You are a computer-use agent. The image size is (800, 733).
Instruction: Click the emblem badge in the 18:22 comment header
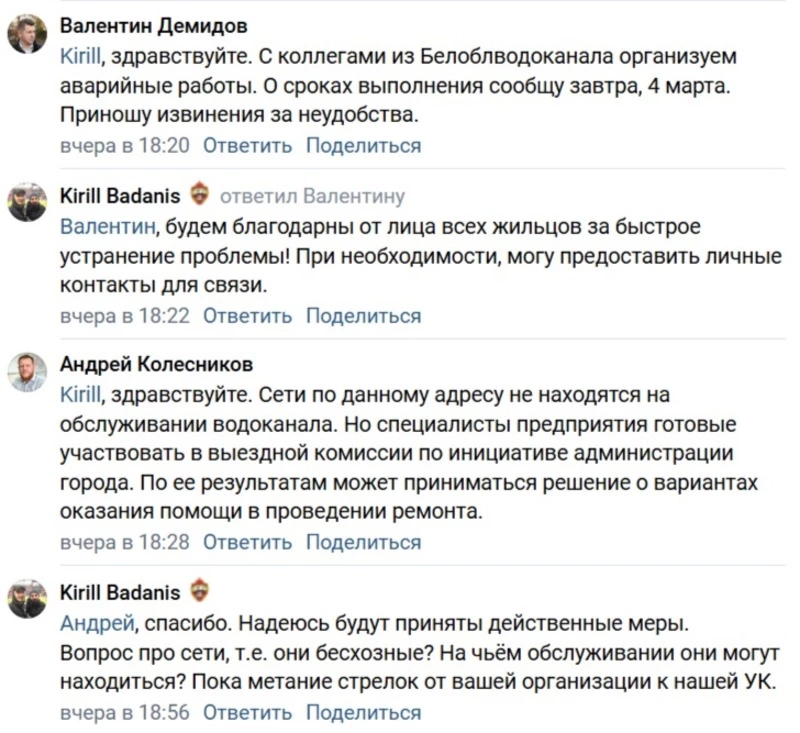[198, 194]
